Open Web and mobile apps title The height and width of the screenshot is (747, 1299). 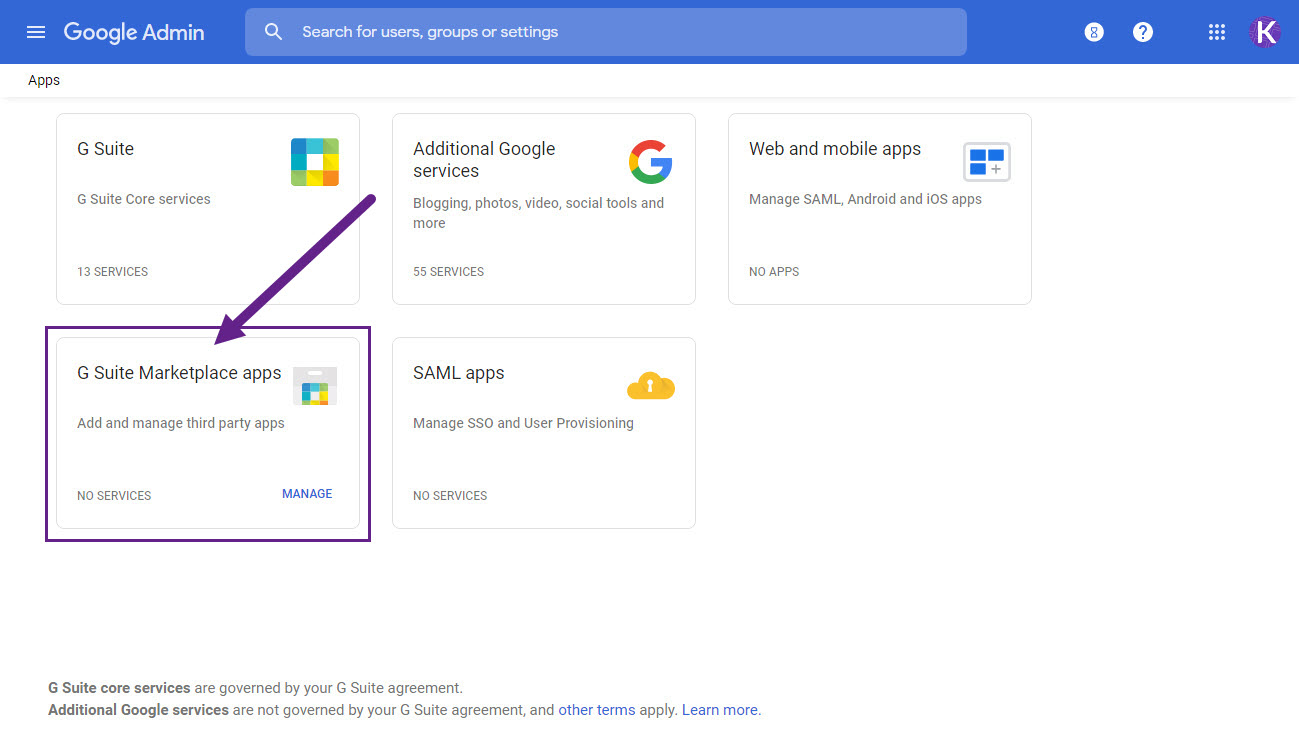[835, 149]
